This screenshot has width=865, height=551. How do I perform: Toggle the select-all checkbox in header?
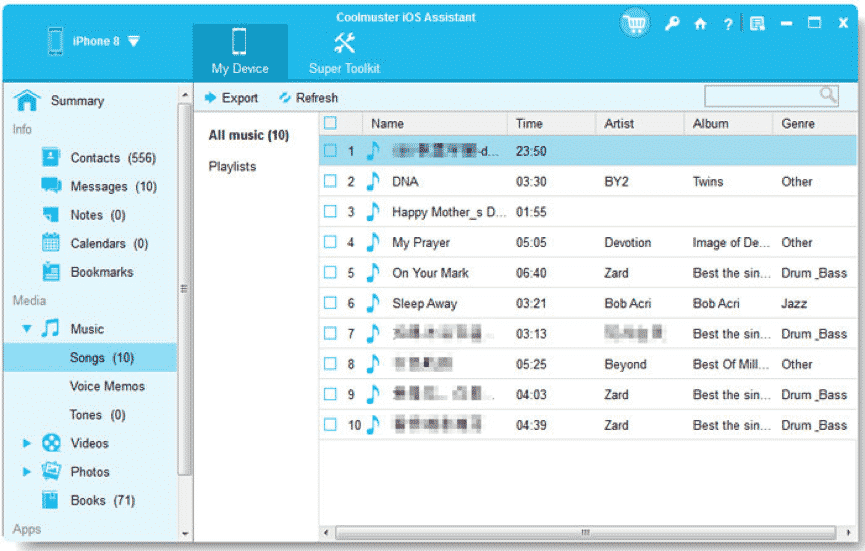pos(330,122)
